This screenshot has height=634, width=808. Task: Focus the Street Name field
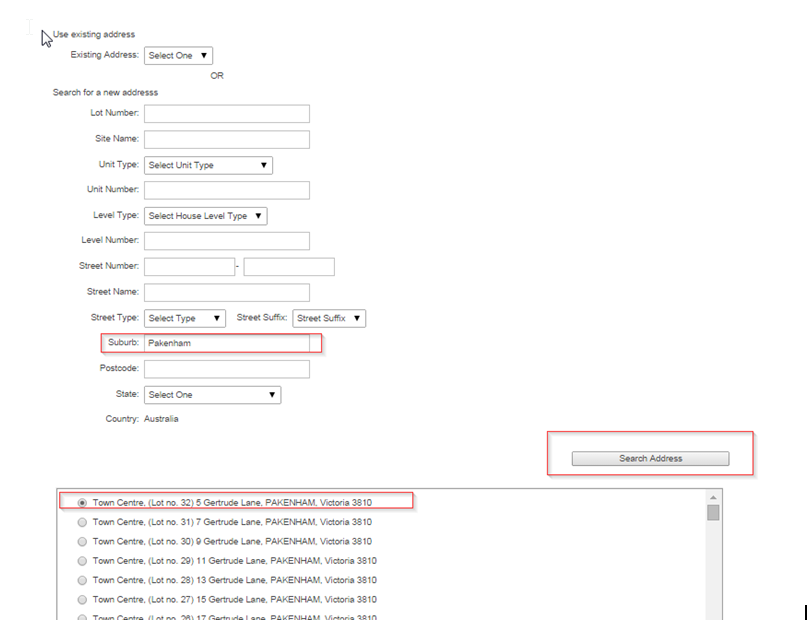point(226,293)
